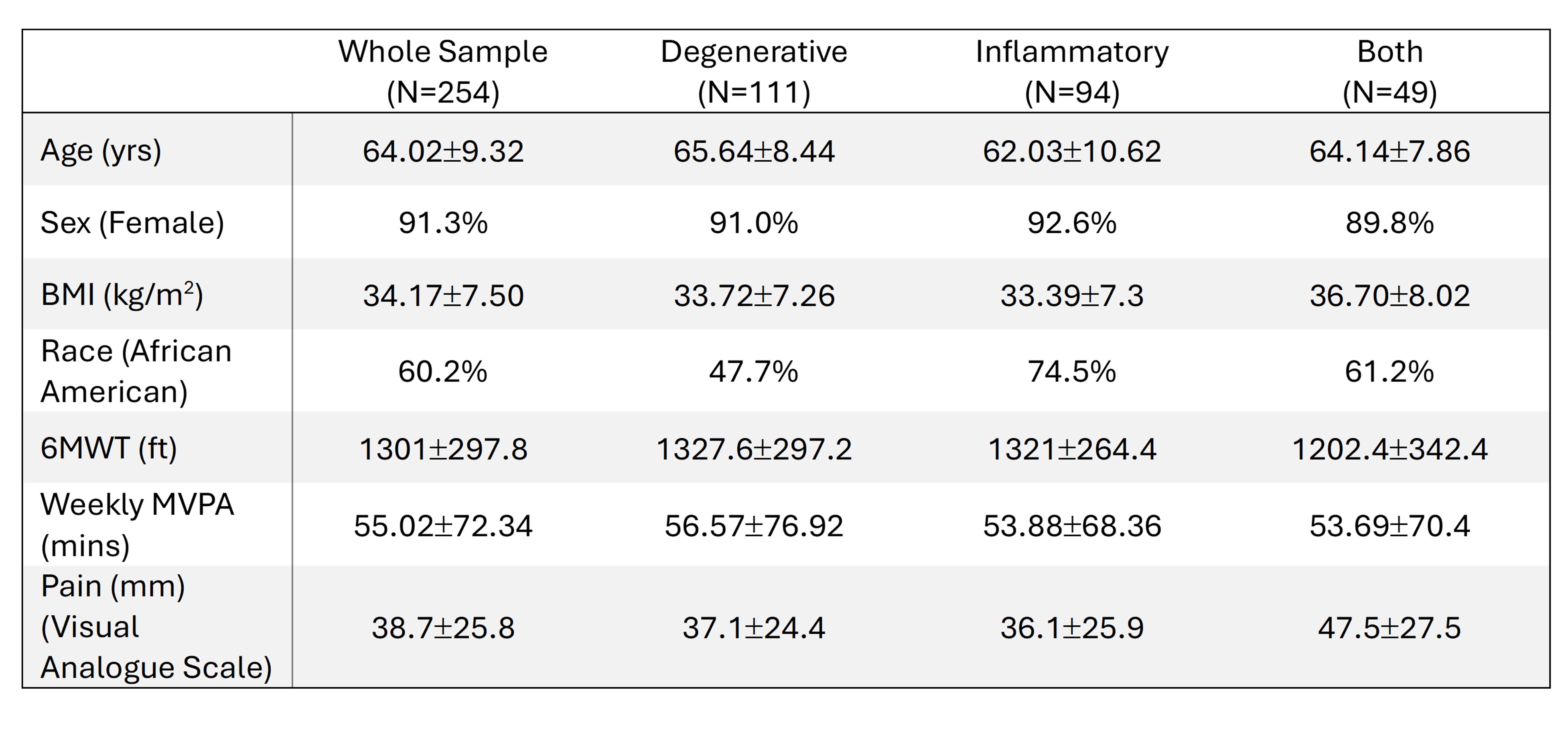Select the 74.5% African American cell
The width and height of the screenshot is (1568, 736).
[x=1072, y=371]
